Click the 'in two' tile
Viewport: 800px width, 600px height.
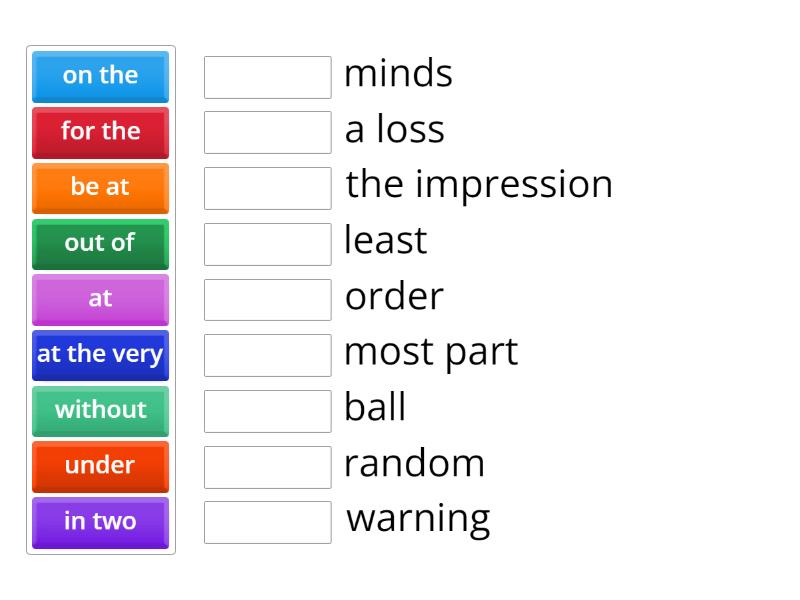[x=100, y=523]
